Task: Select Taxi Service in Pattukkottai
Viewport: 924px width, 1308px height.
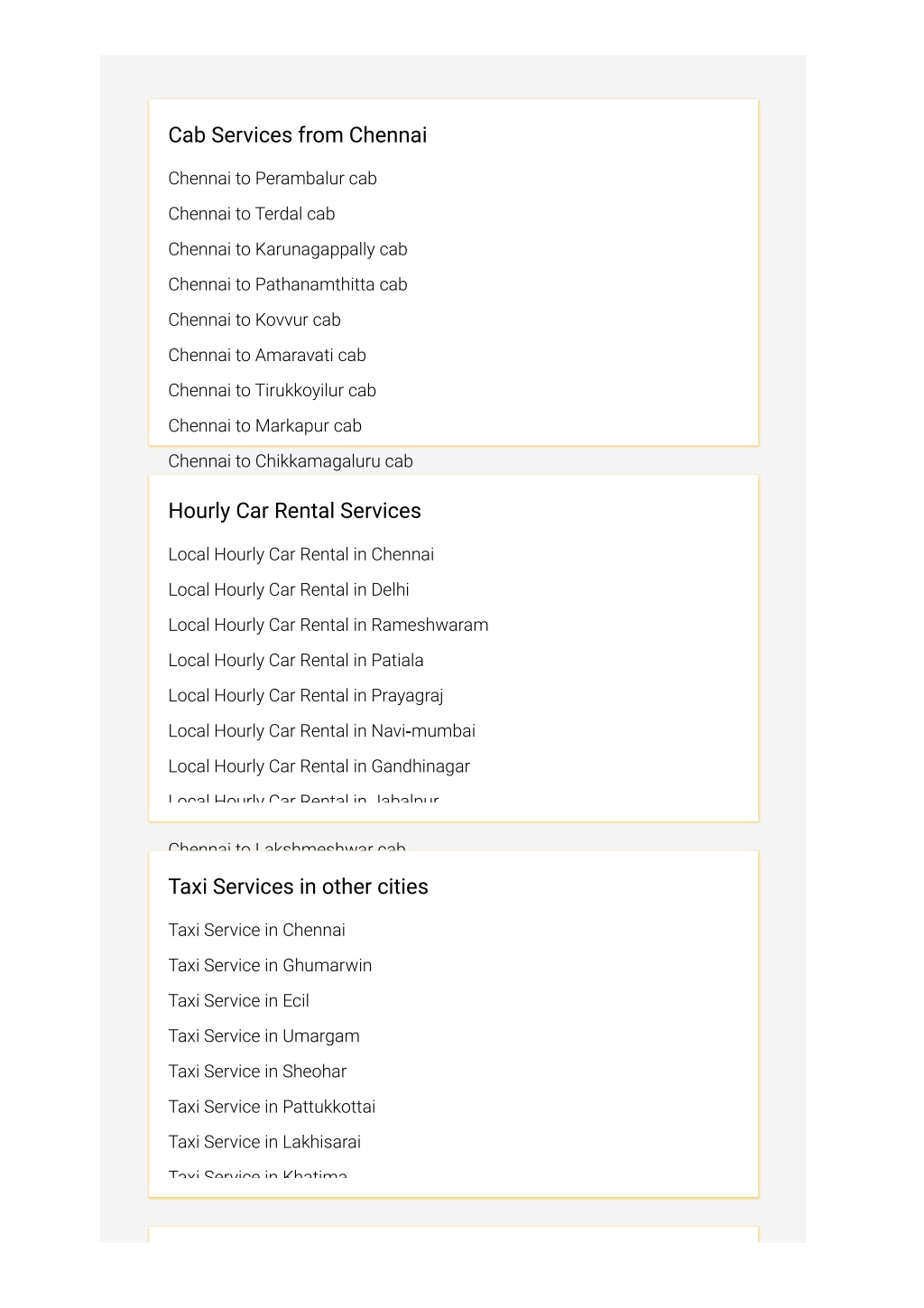Action: pyautogui.click(x=273, y=1107)
